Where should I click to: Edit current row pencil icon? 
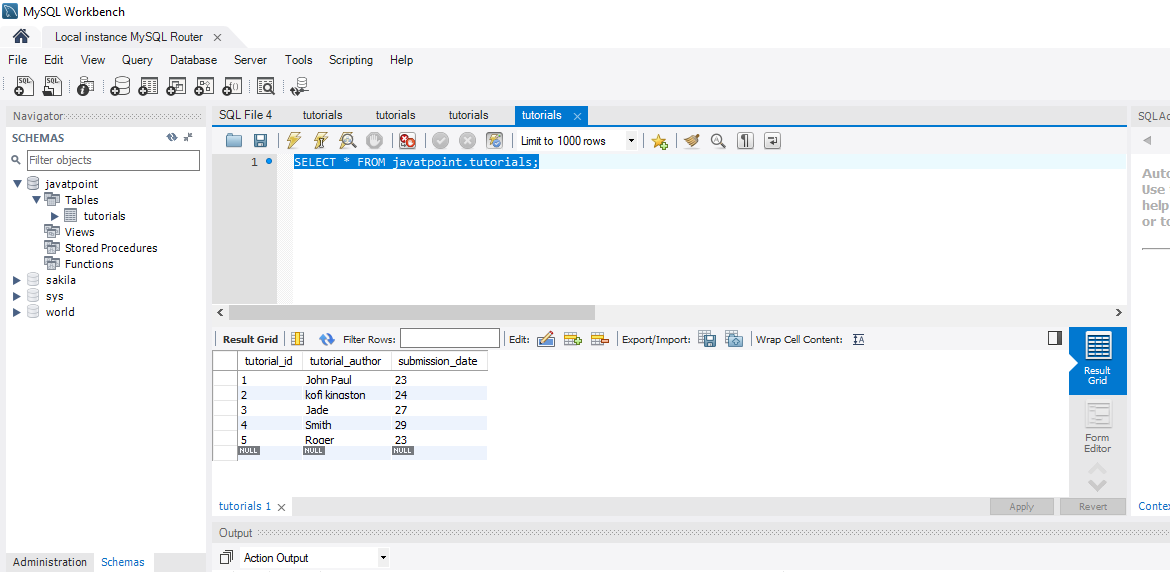(545, 339)
